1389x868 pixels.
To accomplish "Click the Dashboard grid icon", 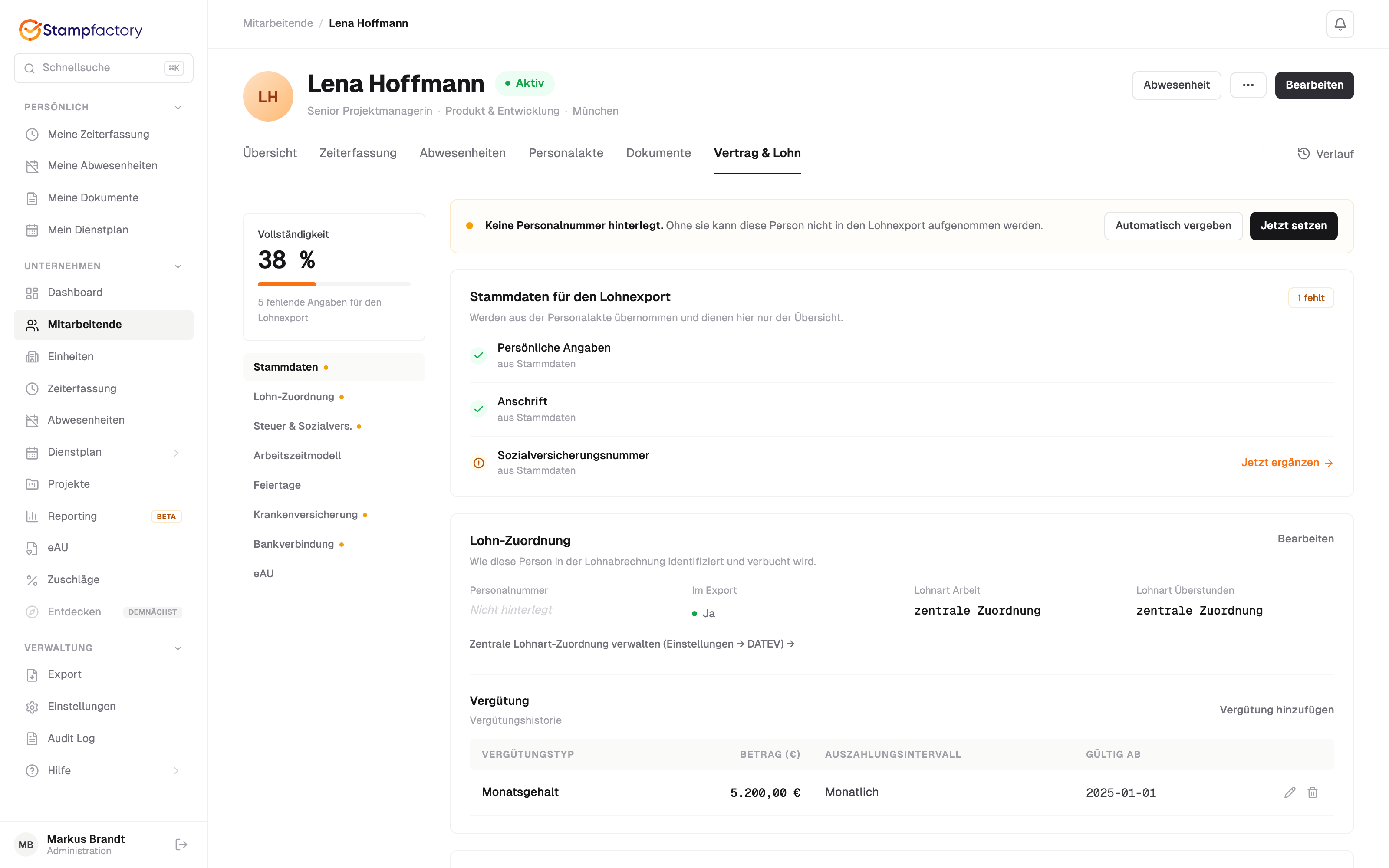I will [x=32, y=293].
